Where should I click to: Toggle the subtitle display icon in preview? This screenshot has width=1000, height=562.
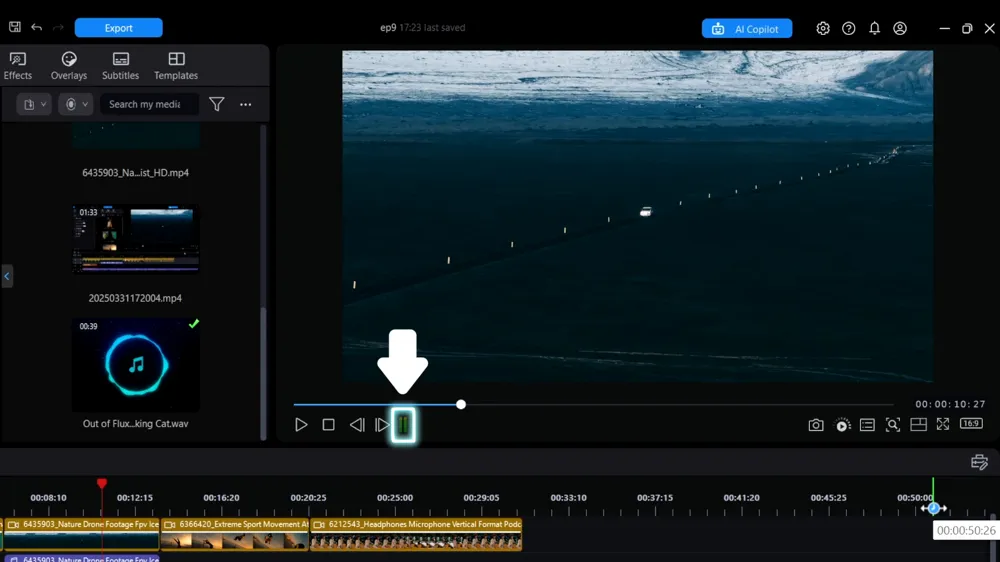867,425
